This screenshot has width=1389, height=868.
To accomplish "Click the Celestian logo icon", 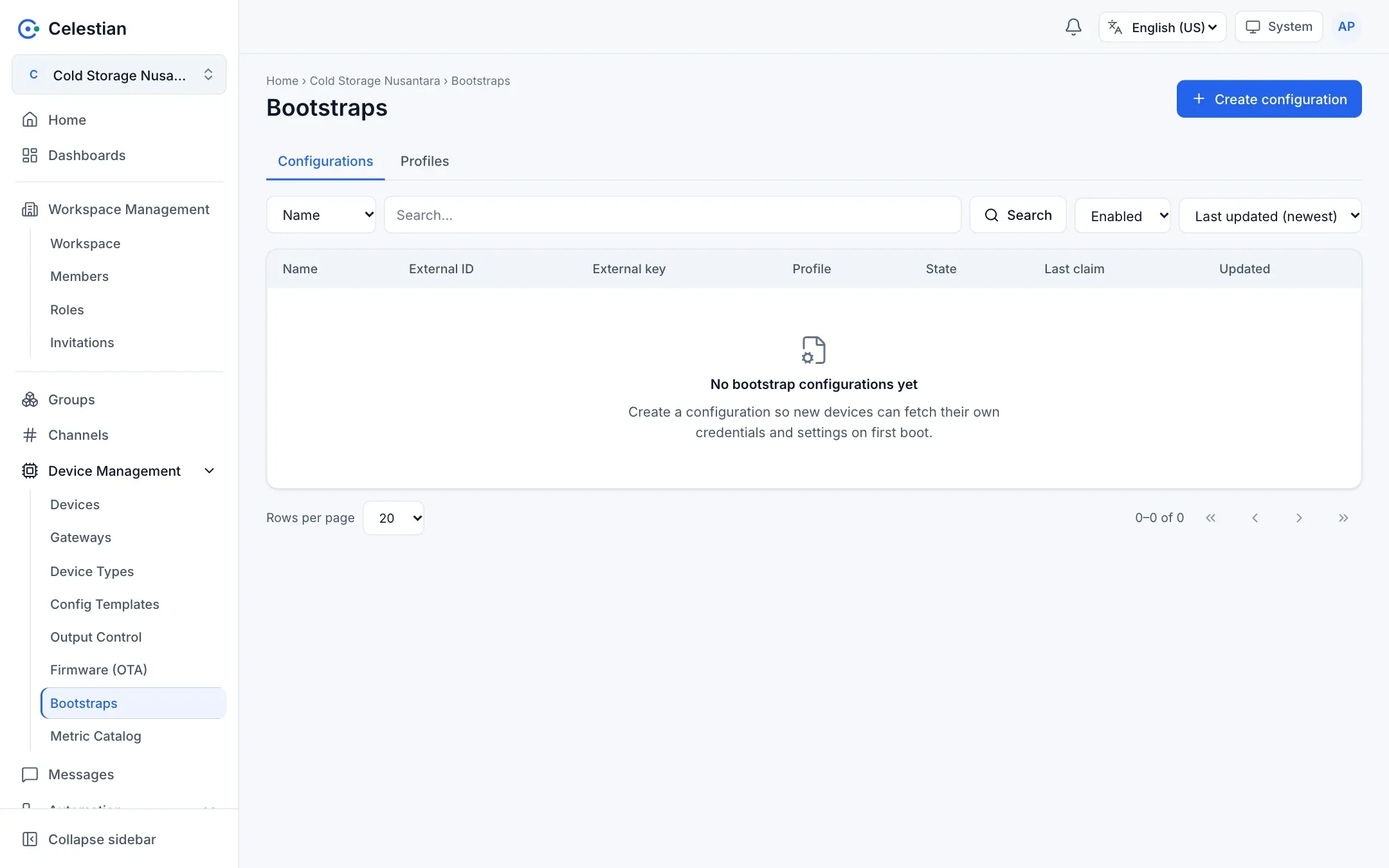I will coord(28,28).
